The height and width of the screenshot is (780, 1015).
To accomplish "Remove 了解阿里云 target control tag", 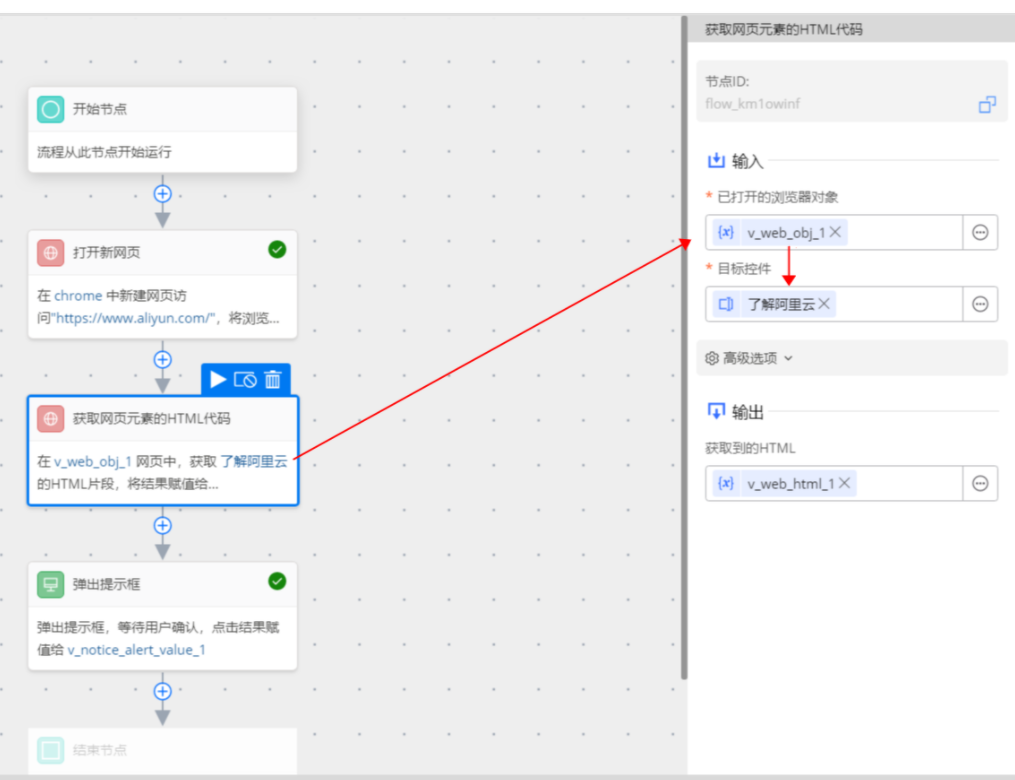I will (824, 304).
